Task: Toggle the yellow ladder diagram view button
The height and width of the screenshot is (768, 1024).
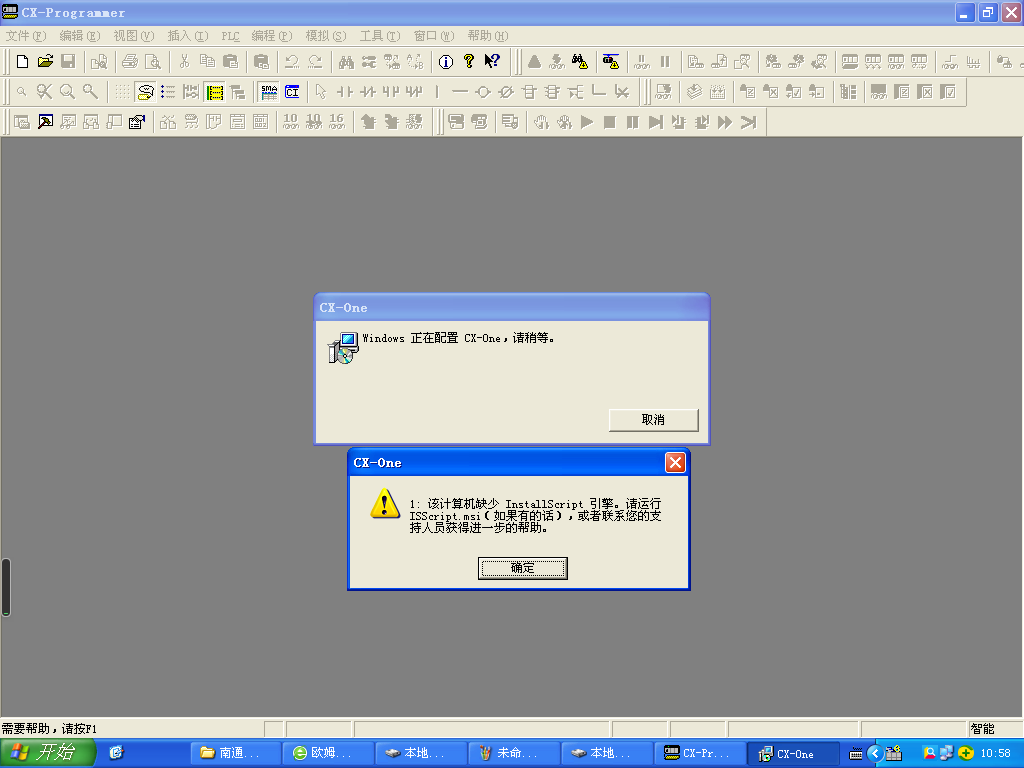Action: (214, 92)
